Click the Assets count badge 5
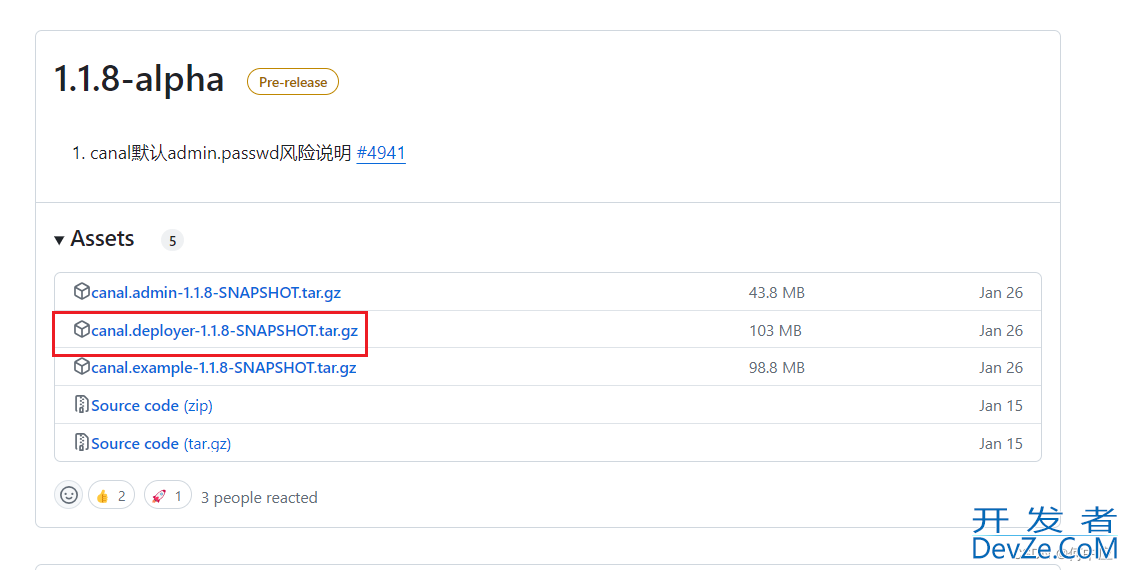The image size is (1128, 570). (x=172, y=240)
